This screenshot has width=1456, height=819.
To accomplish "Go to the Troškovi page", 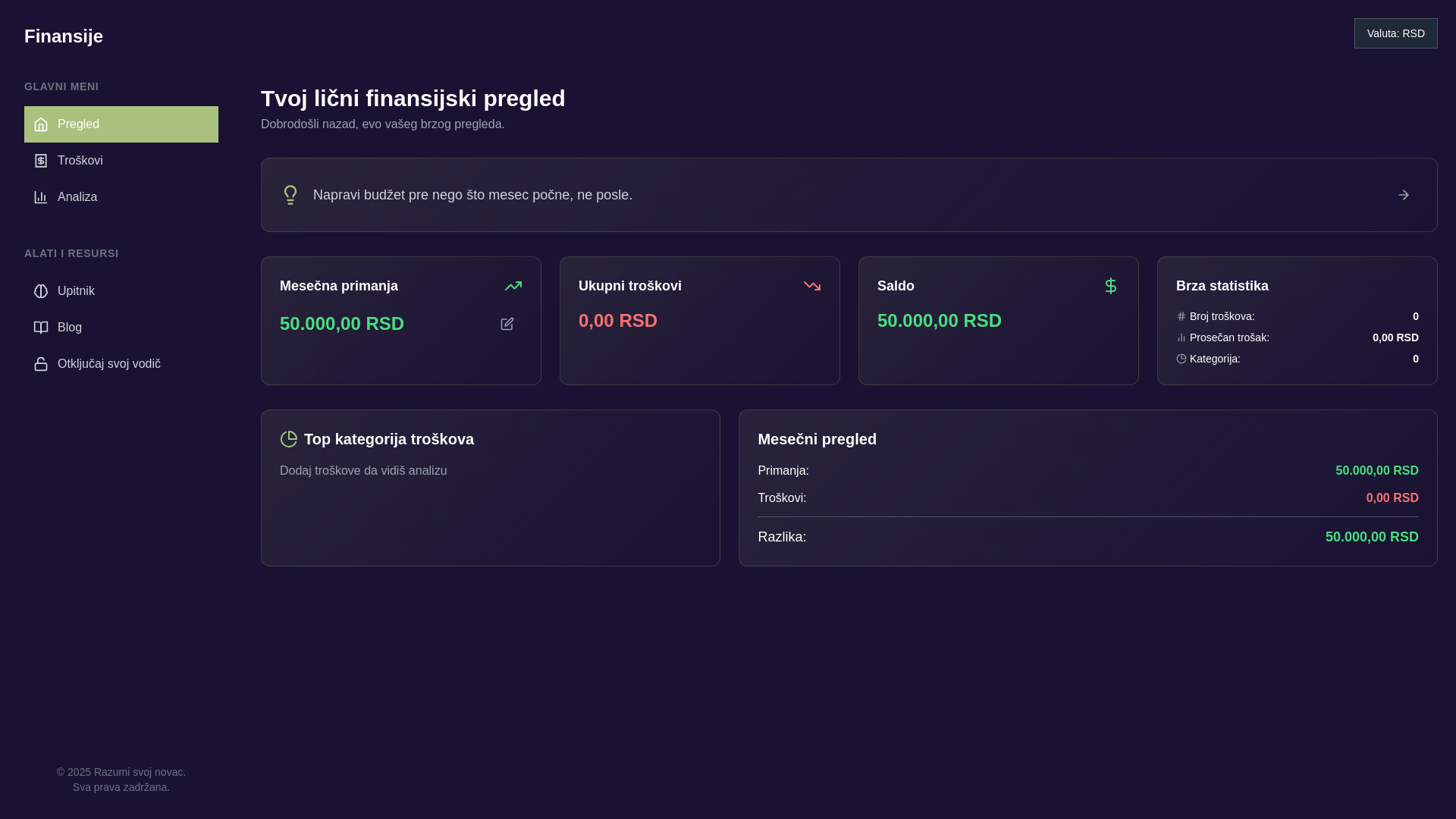I will point(121,161).
